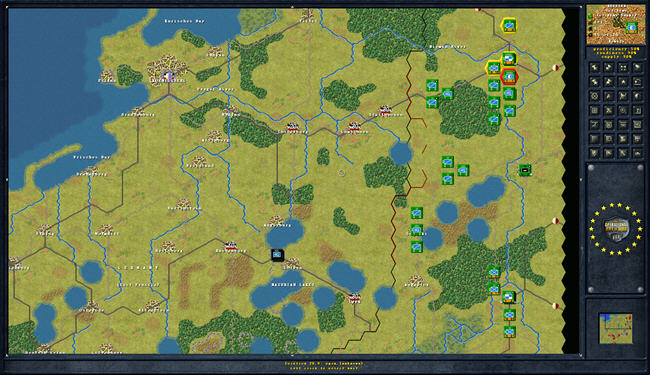Click the red-white circle marker at bottom-right map edge
The image size is (650, 375).
pos(555,306)
